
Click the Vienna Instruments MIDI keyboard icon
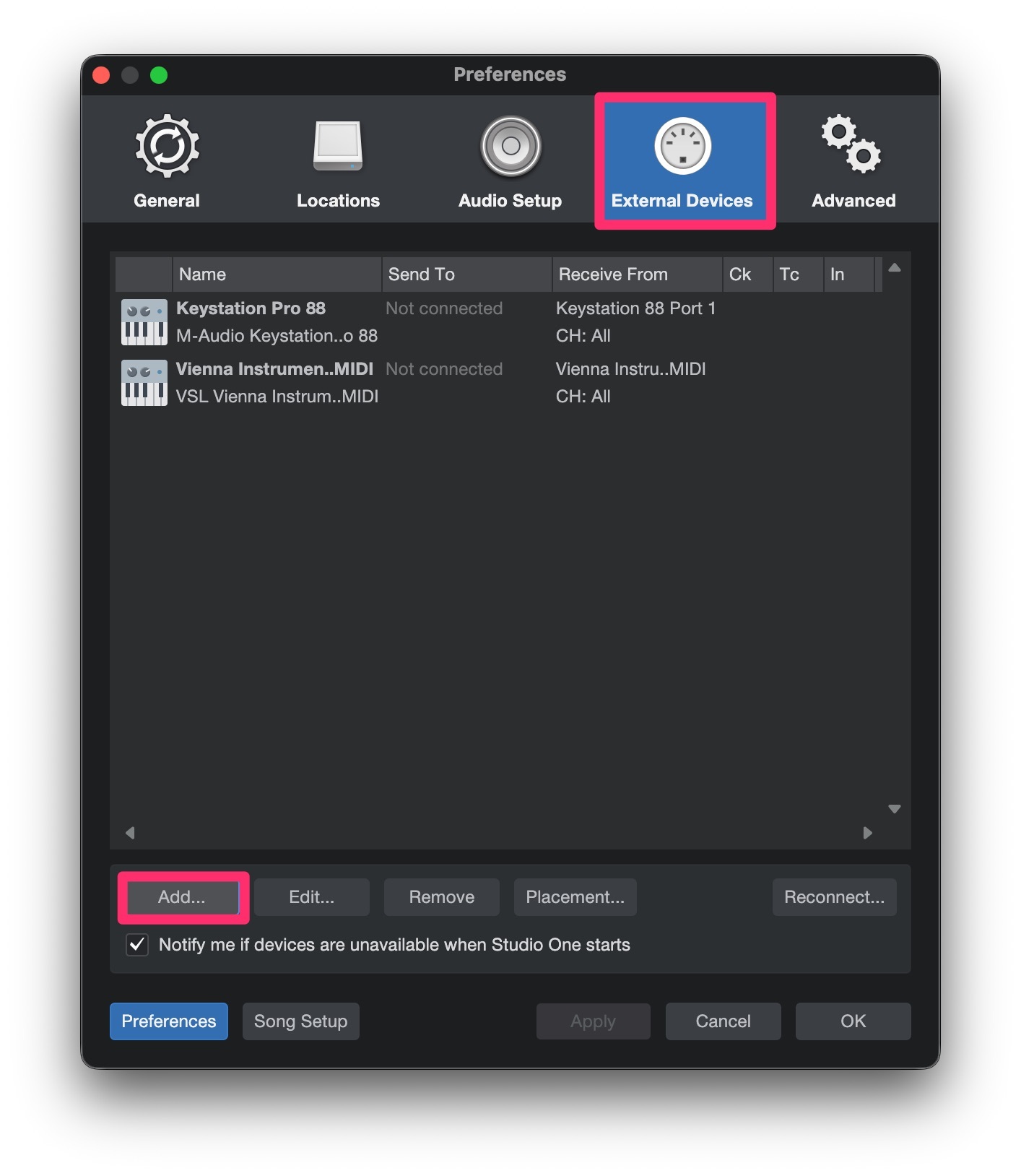tap(144, 383)
